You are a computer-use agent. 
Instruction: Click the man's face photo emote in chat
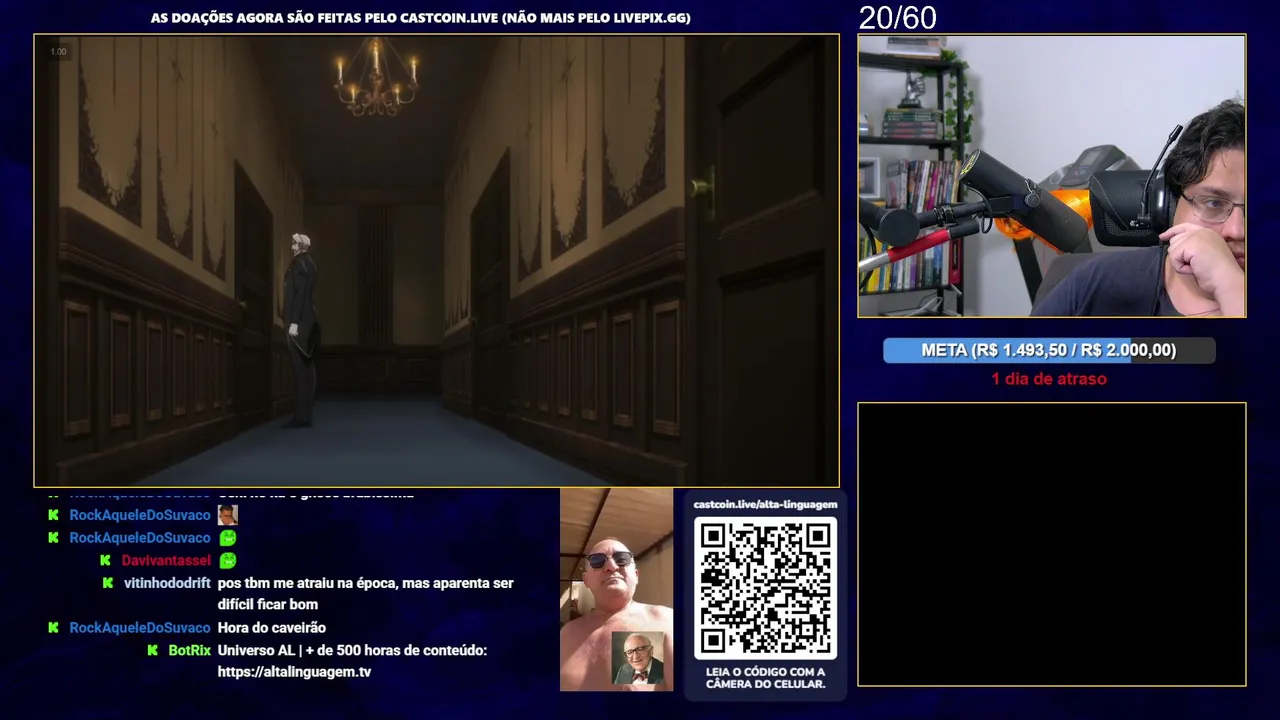[x=228, y=515]
